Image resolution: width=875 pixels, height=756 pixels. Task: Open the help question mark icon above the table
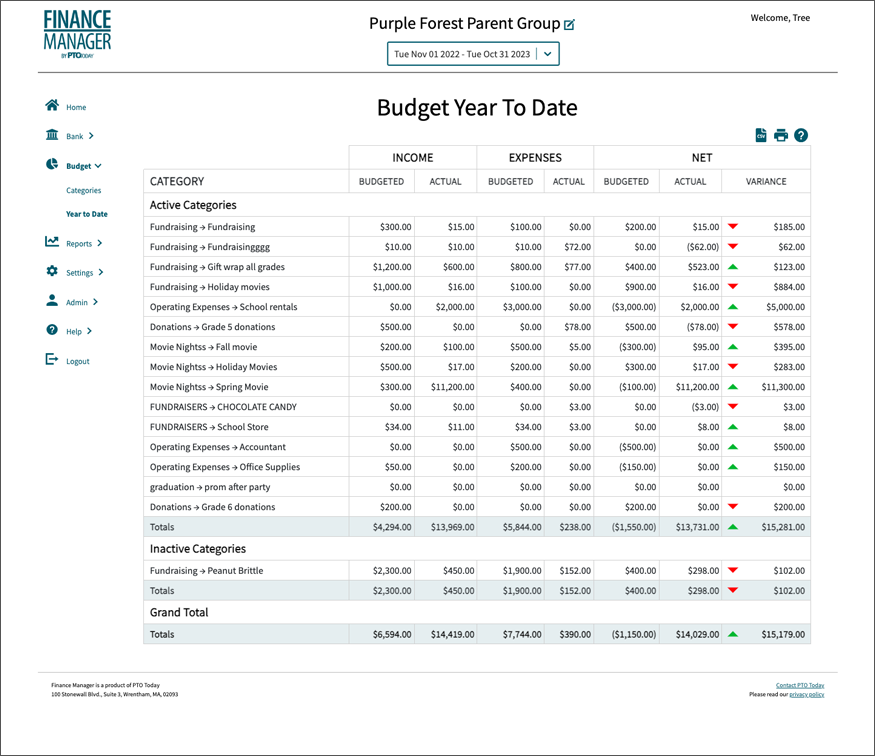(x=801, y=135)
